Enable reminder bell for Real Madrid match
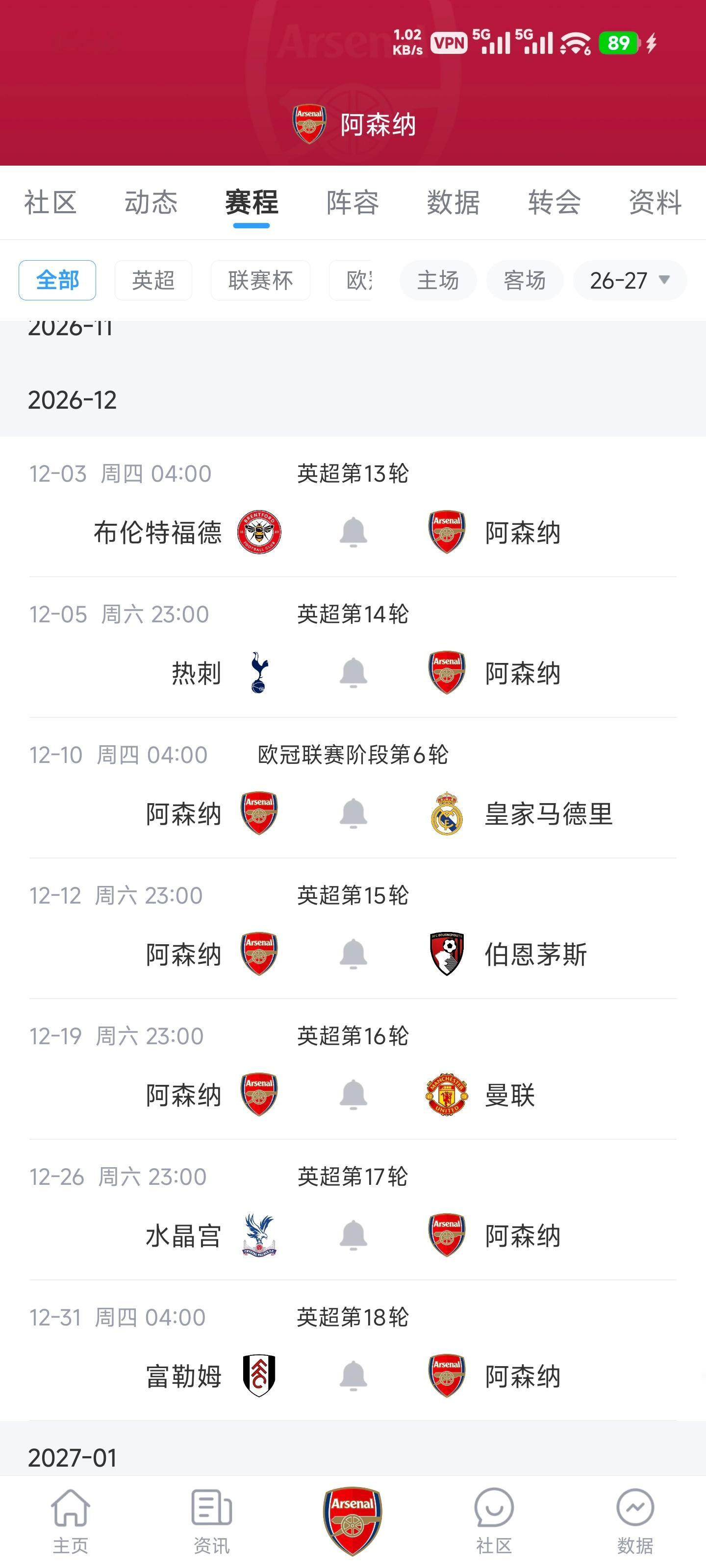 tap(353, 813)
